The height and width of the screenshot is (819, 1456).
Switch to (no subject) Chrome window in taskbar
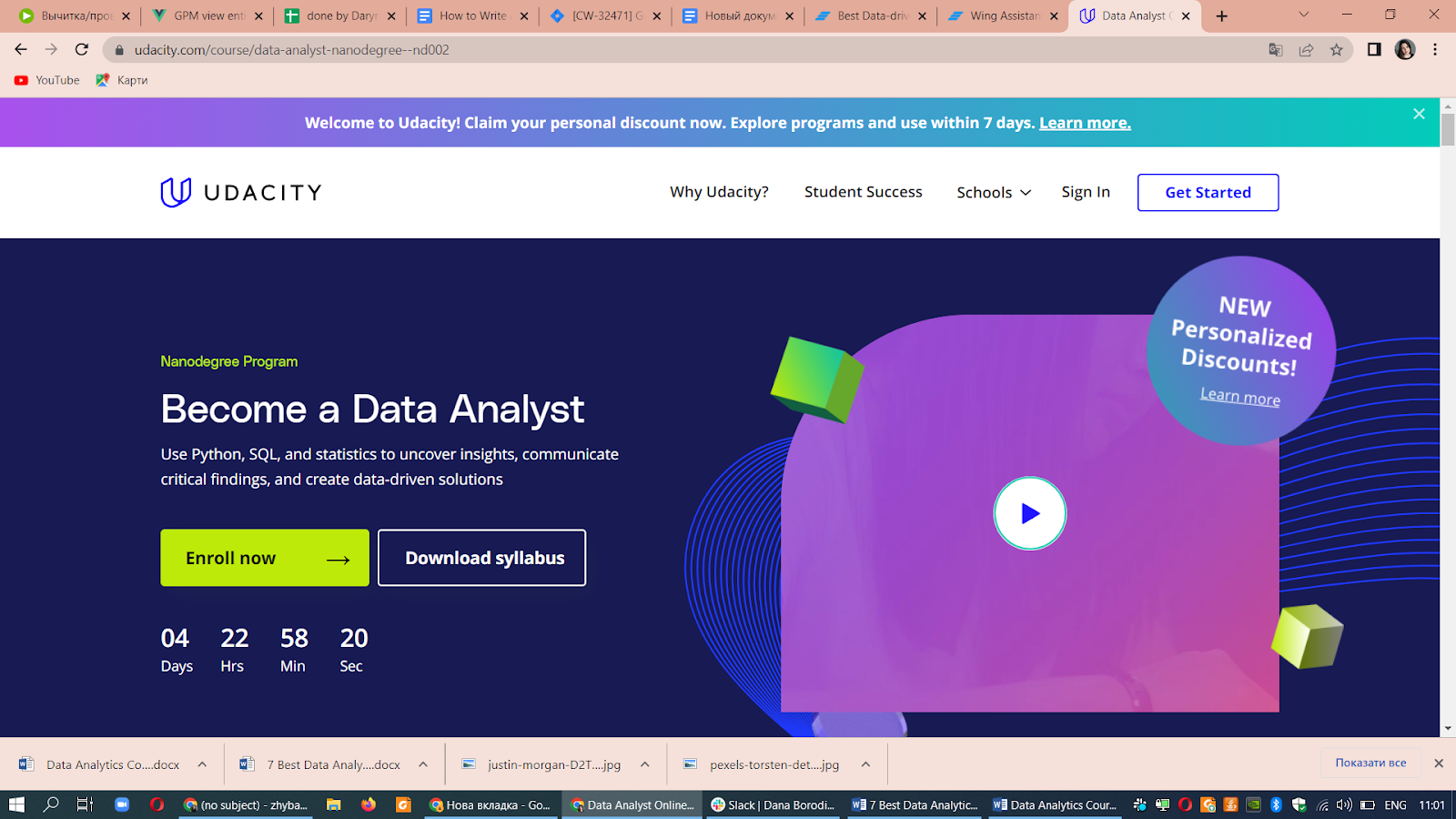pos(246,804)
